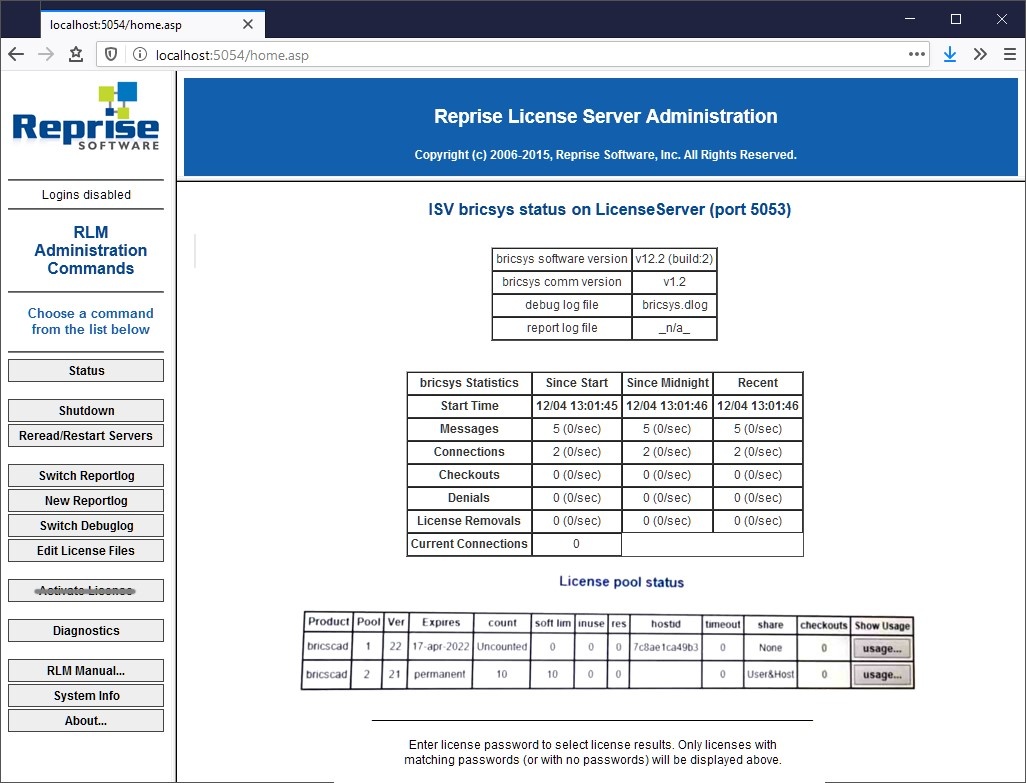Click the 'report log file' label cell

coord(562,328)
